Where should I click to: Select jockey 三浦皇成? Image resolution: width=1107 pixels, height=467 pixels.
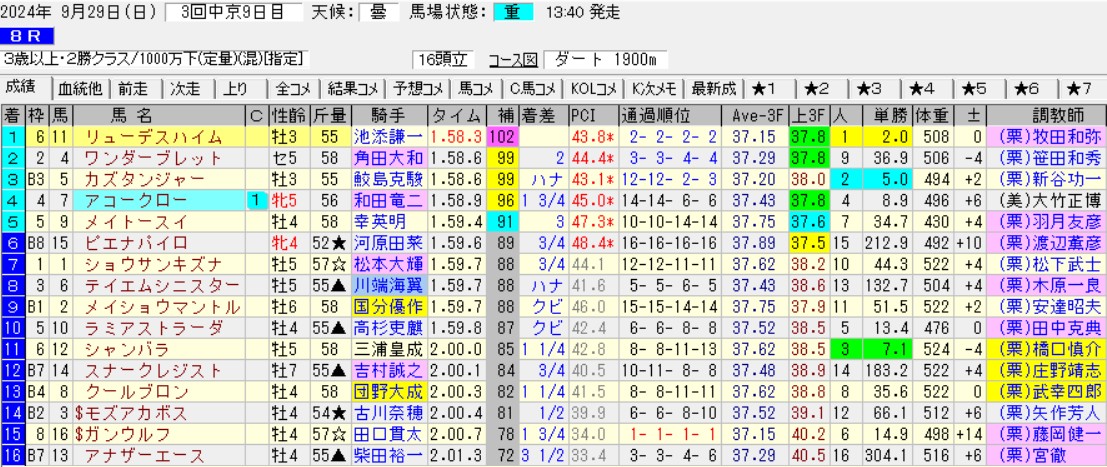(x=389, y=349)
